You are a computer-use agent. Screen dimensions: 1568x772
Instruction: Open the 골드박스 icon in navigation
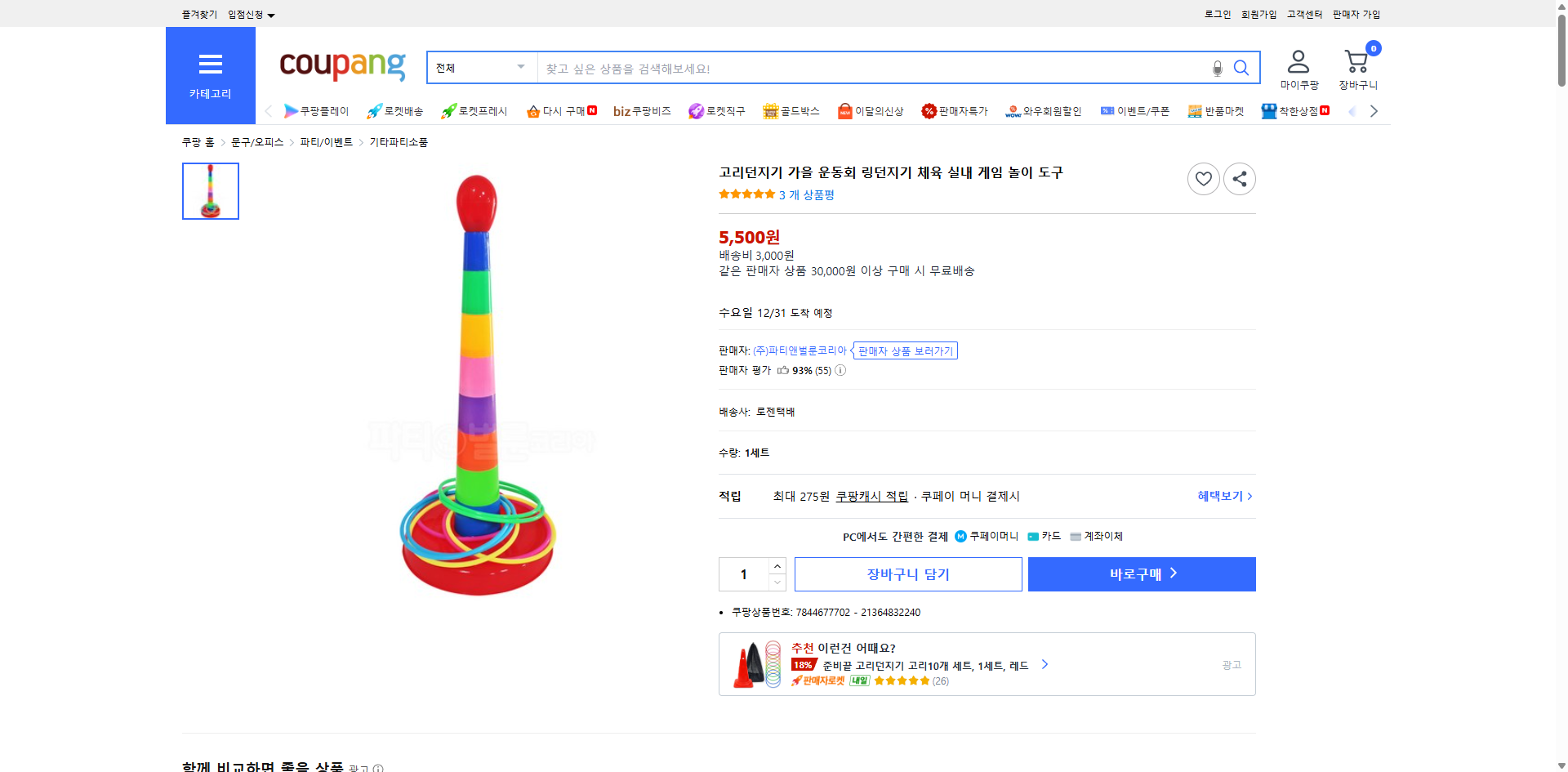tap(769, 110)
